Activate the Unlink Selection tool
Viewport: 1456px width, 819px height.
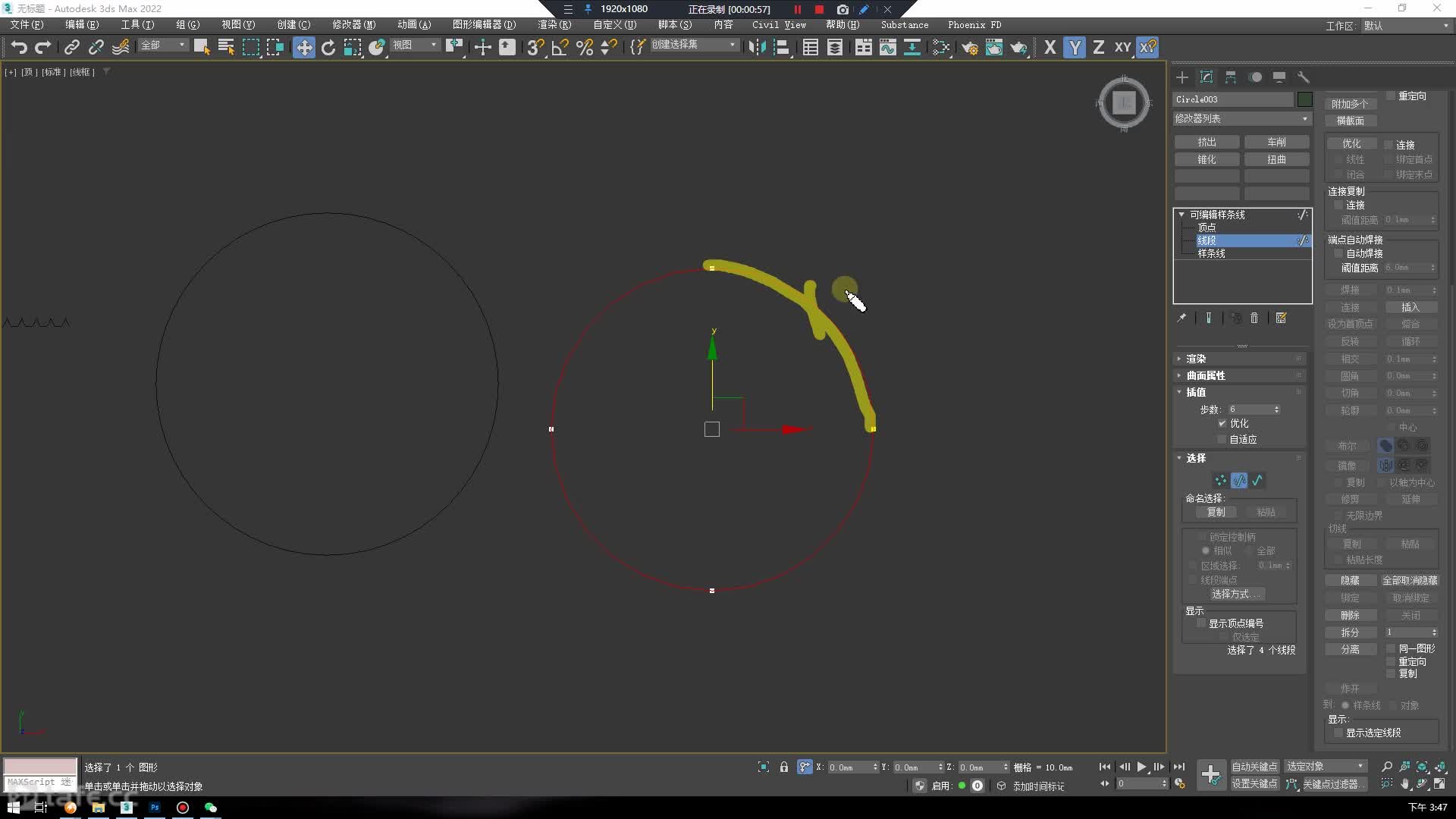pyautogui.click(x=96, y=47)
